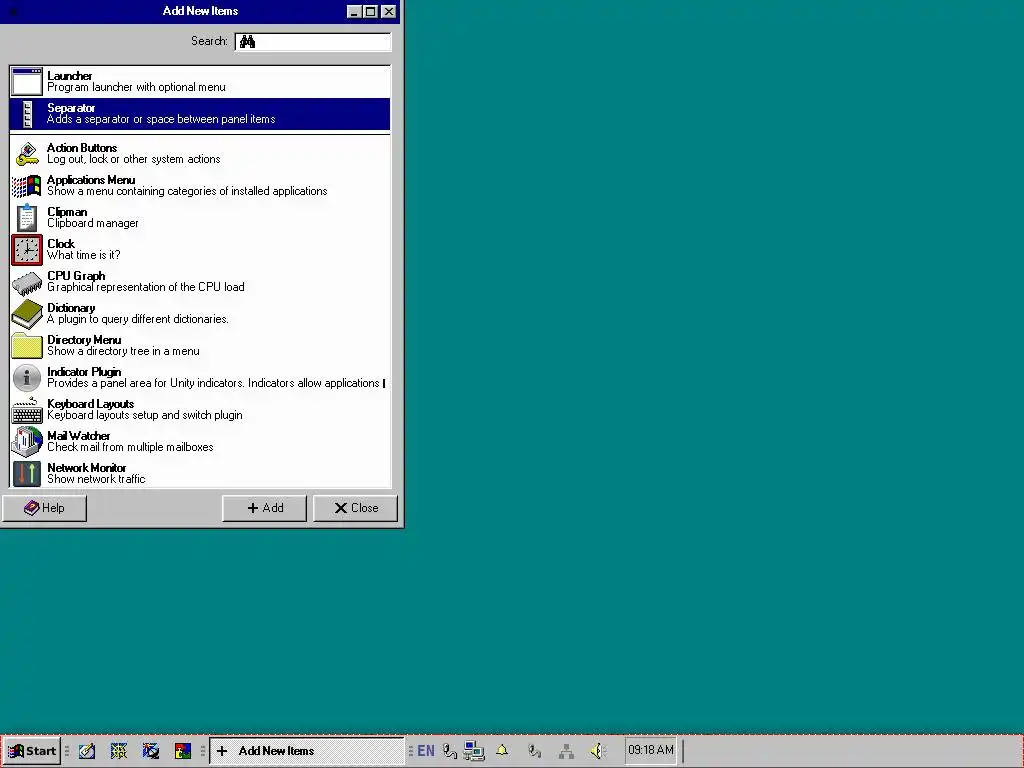This screenshot has height=768, width=1024.
Task: Select the "What time is it?" text
Action: click(x=84, y=255)
